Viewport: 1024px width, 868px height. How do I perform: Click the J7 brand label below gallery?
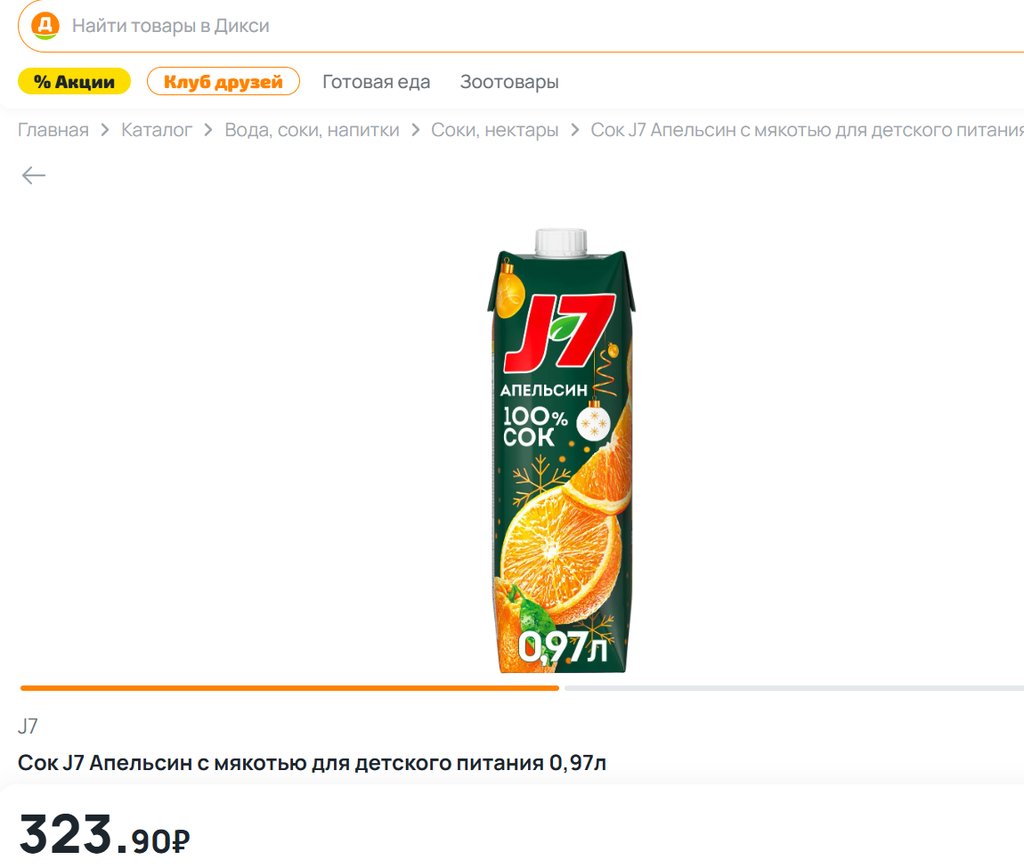coord(28,727)
